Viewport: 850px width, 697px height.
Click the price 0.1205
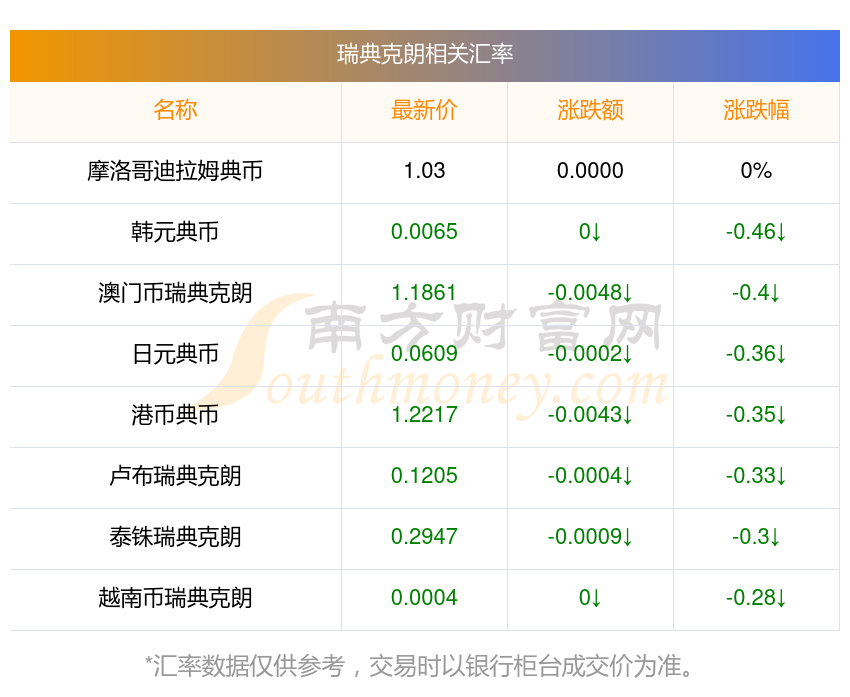[x=424, y=476]
